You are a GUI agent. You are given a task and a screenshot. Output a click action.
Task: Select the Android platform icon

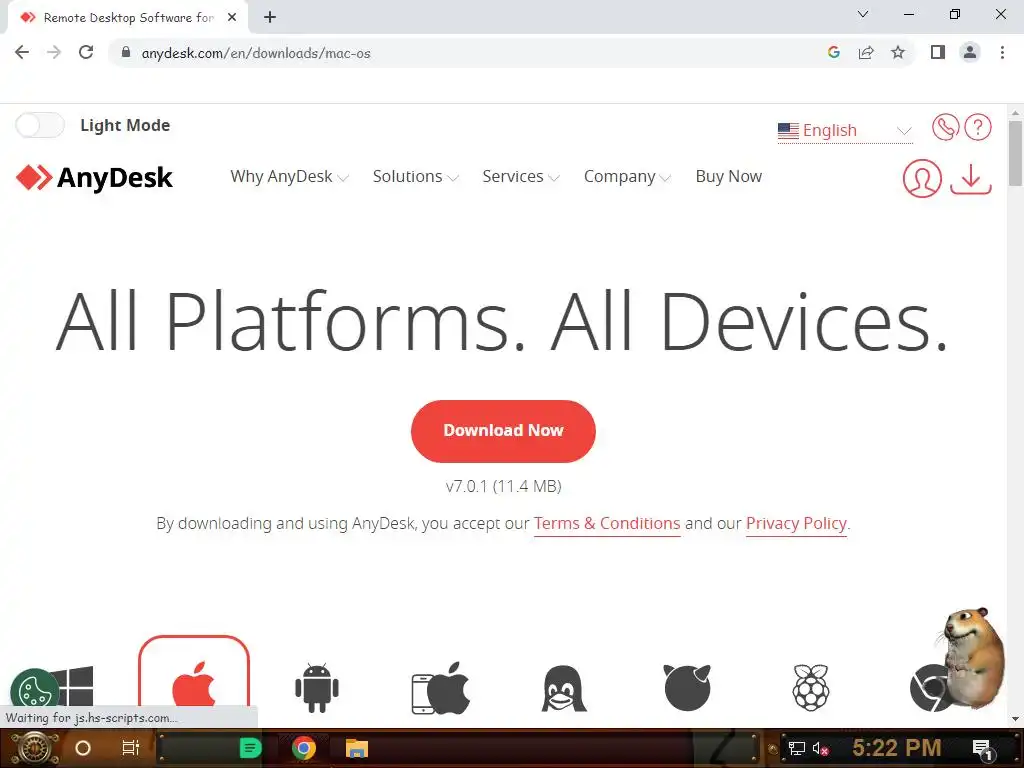[x=317, y=688]
